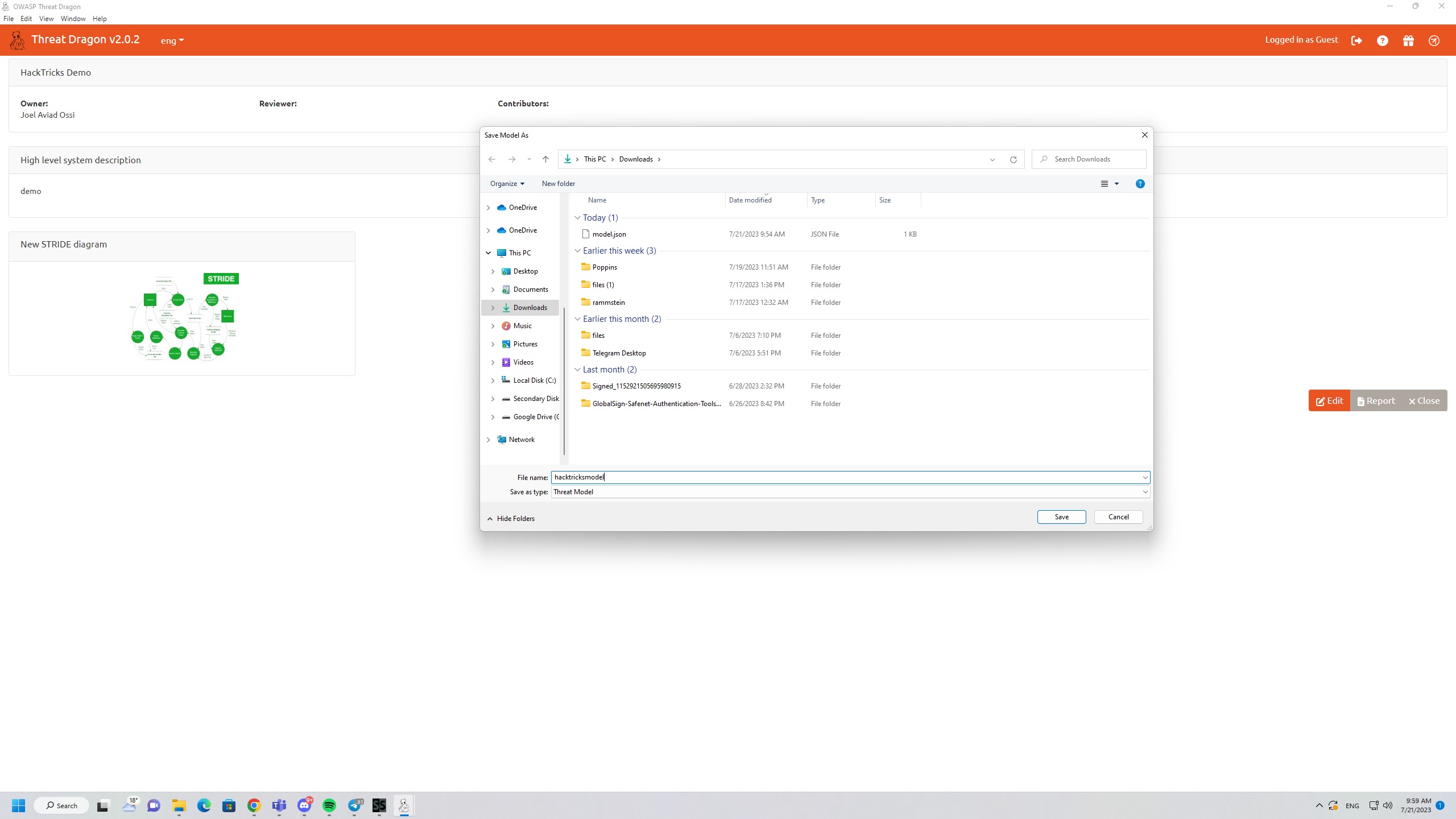Click the gift icon in orange header

1408,40
